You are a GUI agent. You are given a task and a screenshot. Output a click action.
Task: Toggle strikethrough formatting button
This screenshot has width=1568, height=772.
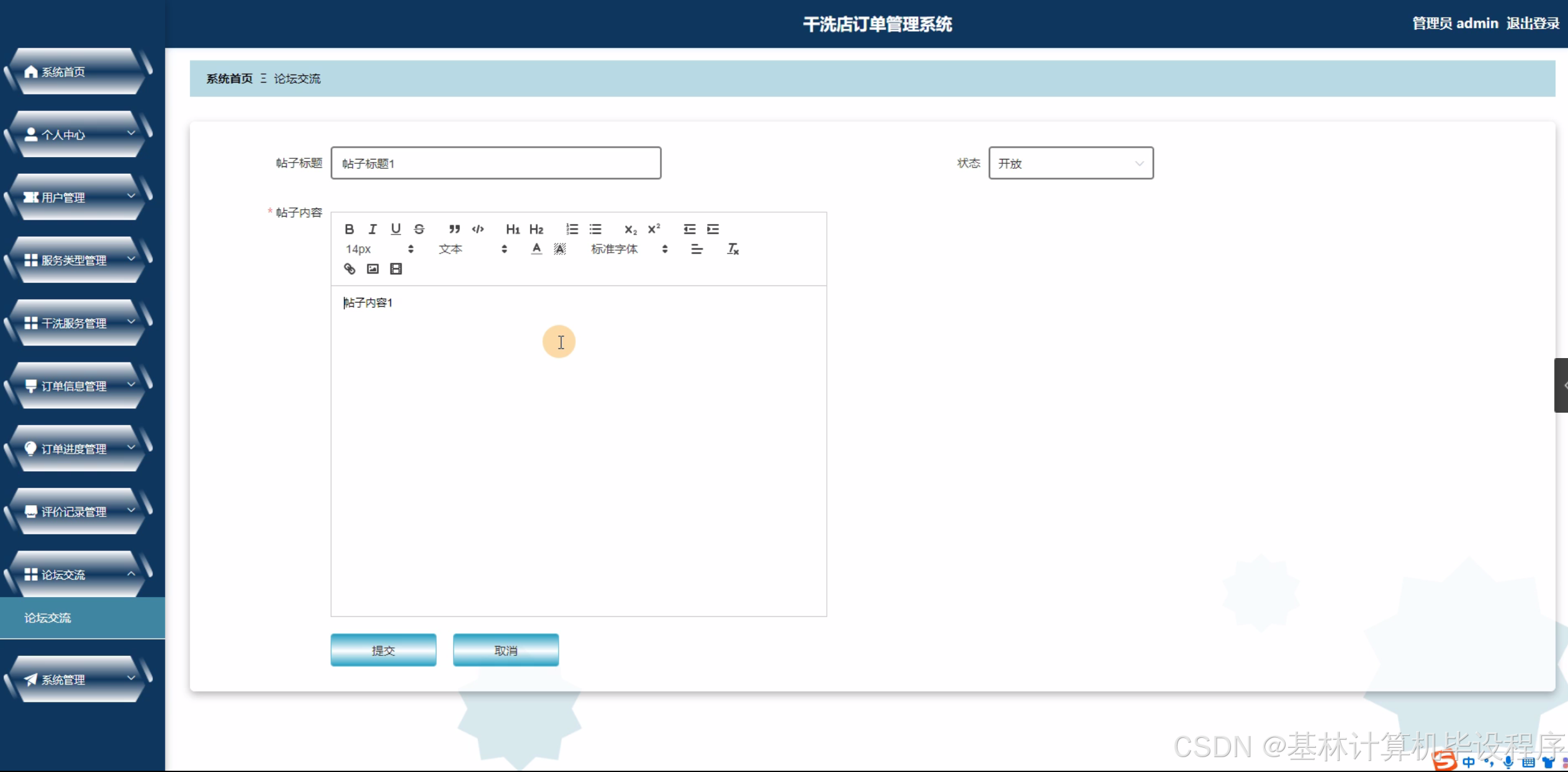pyautogui.click(x=419, y=229)
